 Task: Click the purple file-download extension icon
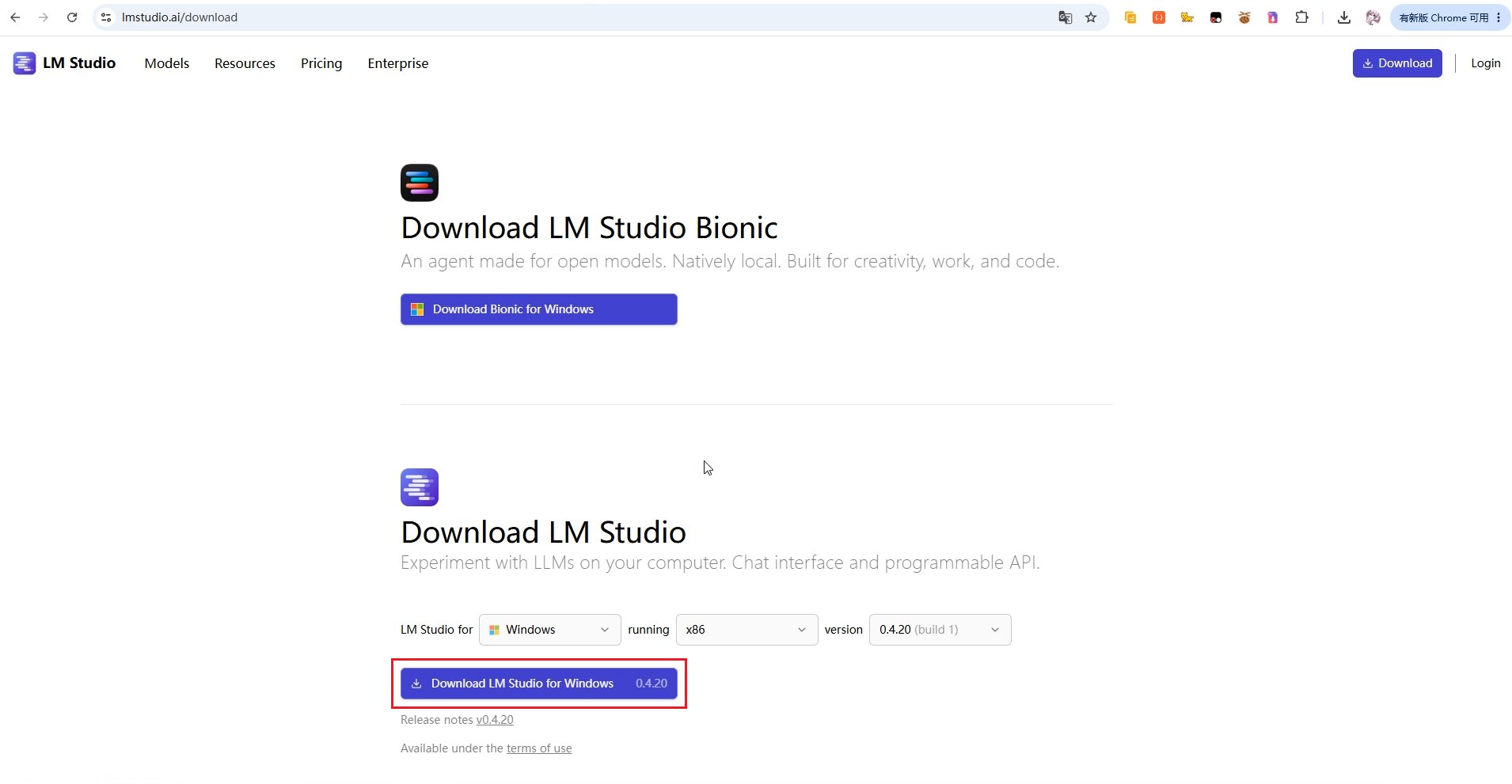coord(1273,17)
